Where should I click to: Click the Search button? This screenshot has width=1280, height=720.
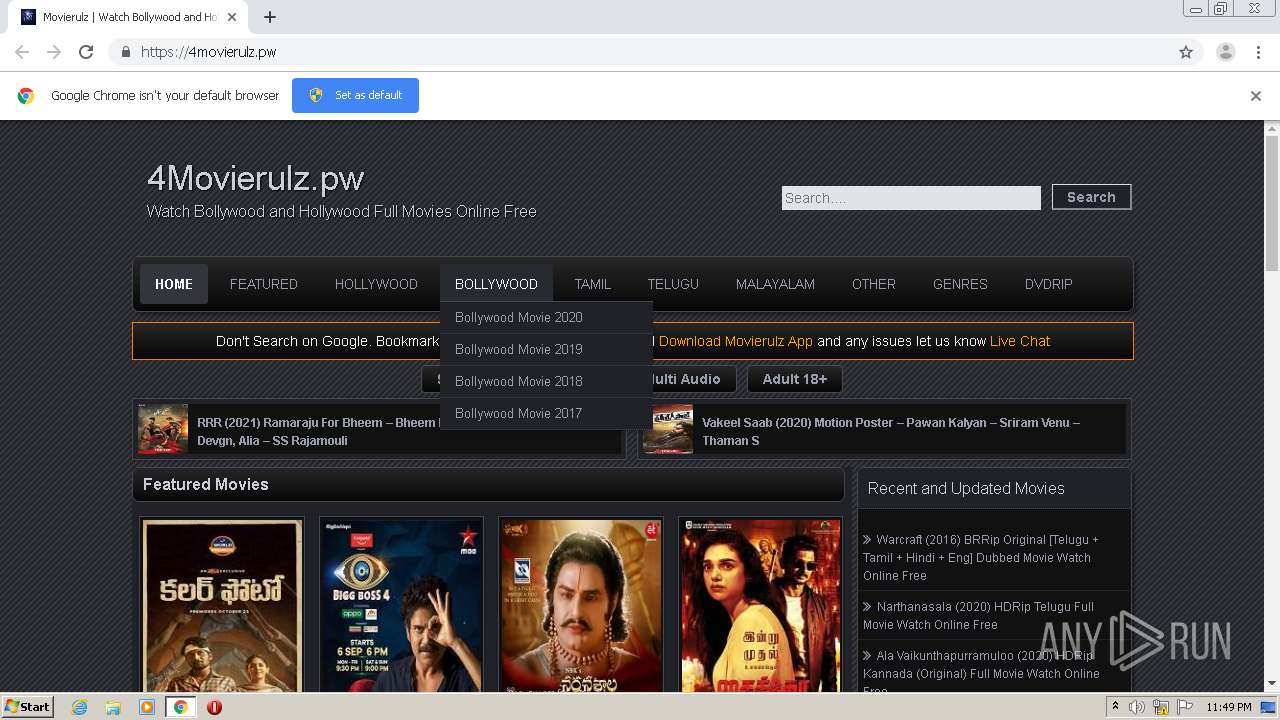(x=1091, y=197)
